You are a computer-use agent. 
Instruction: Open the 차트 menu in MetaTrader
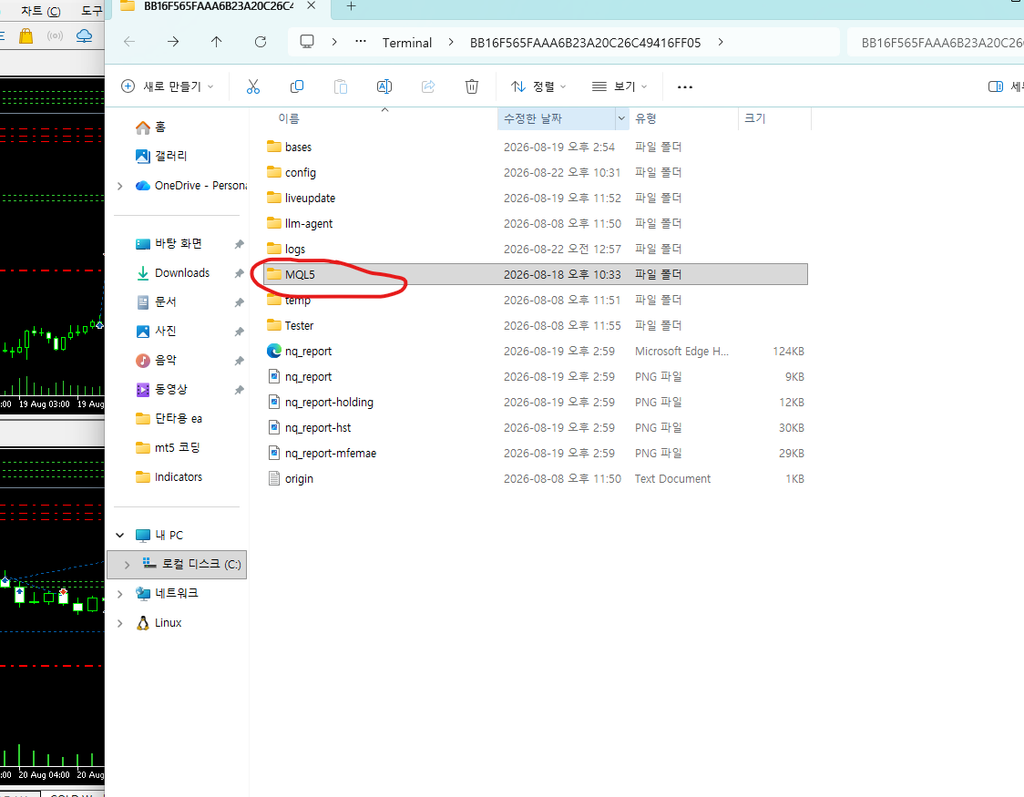coord(40,10)
